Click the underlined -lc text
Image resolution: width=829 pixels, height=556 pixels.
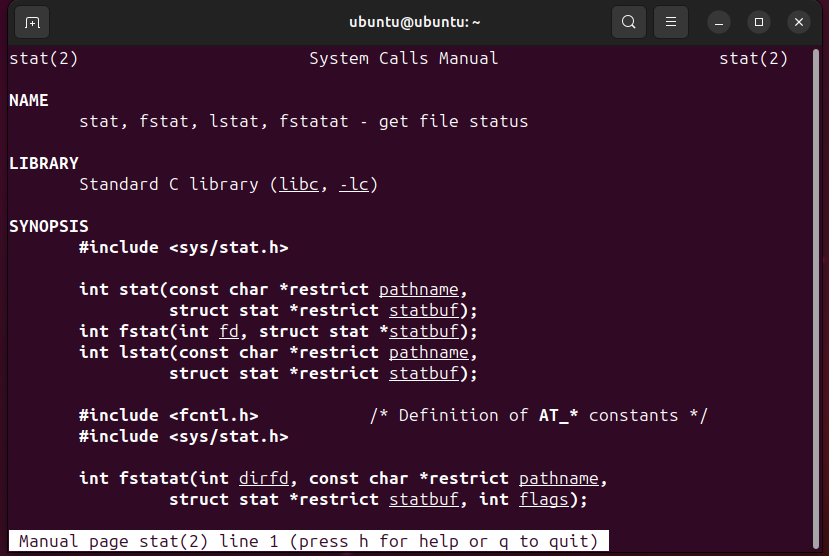[353, 184]
